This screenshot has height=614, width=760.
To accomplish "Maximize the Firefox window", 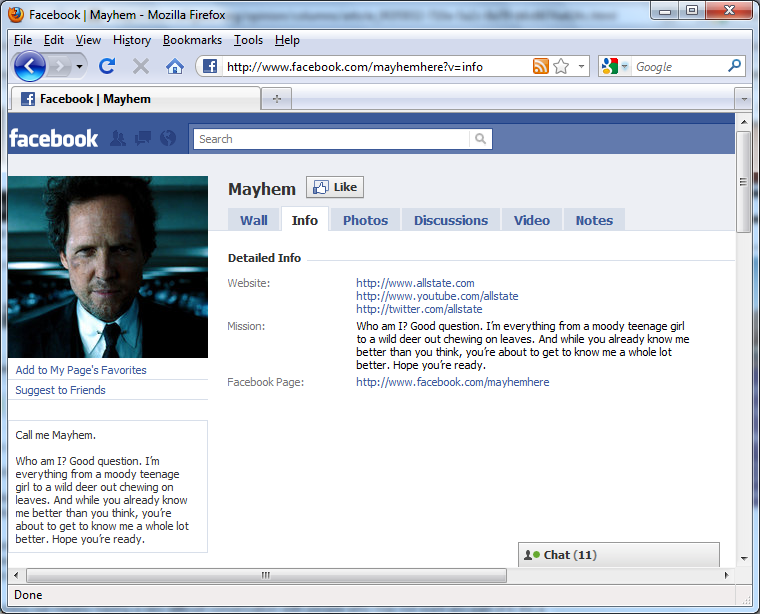I will [x=692, y=11].
